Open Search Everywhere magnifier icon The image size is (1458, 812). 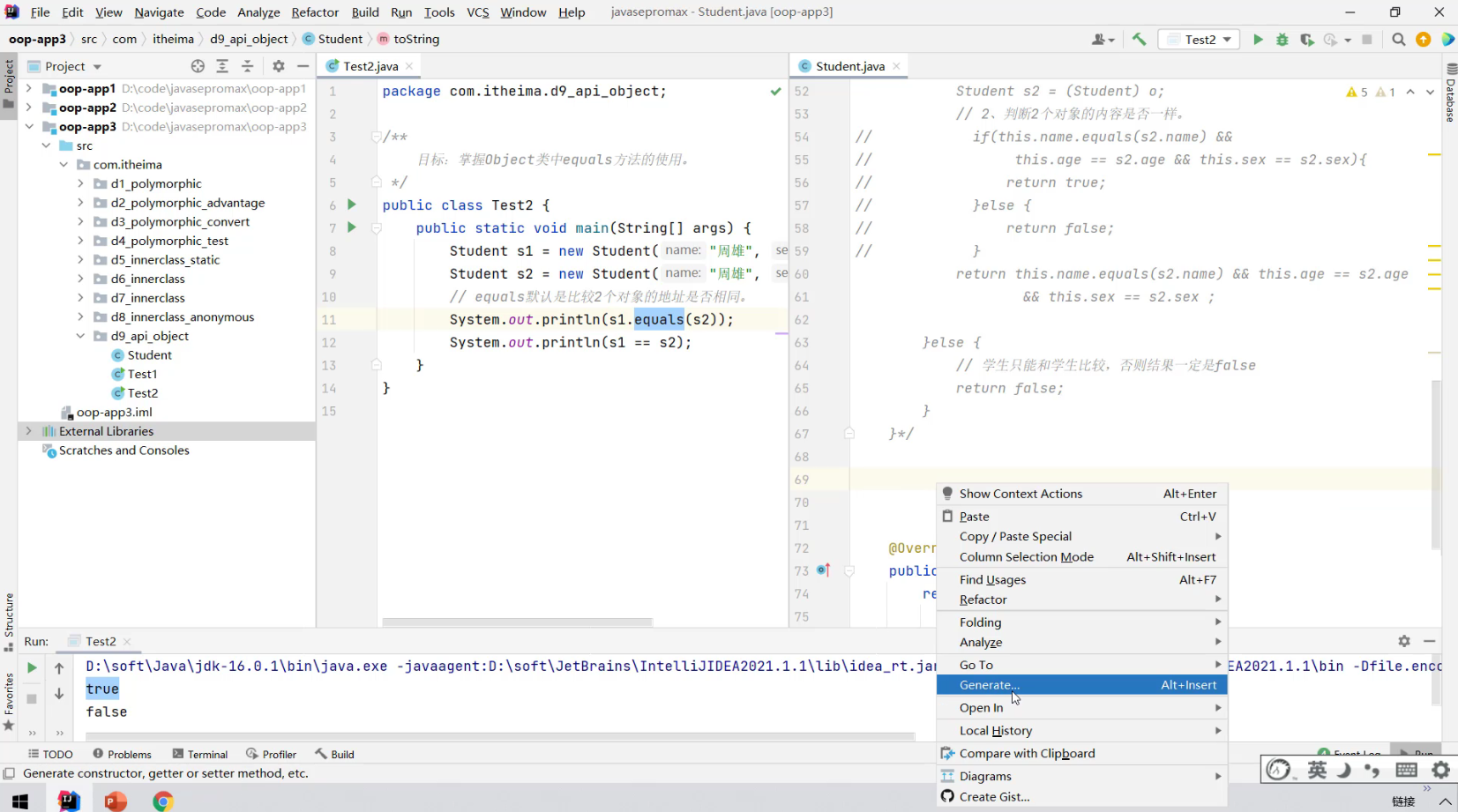1399,39
